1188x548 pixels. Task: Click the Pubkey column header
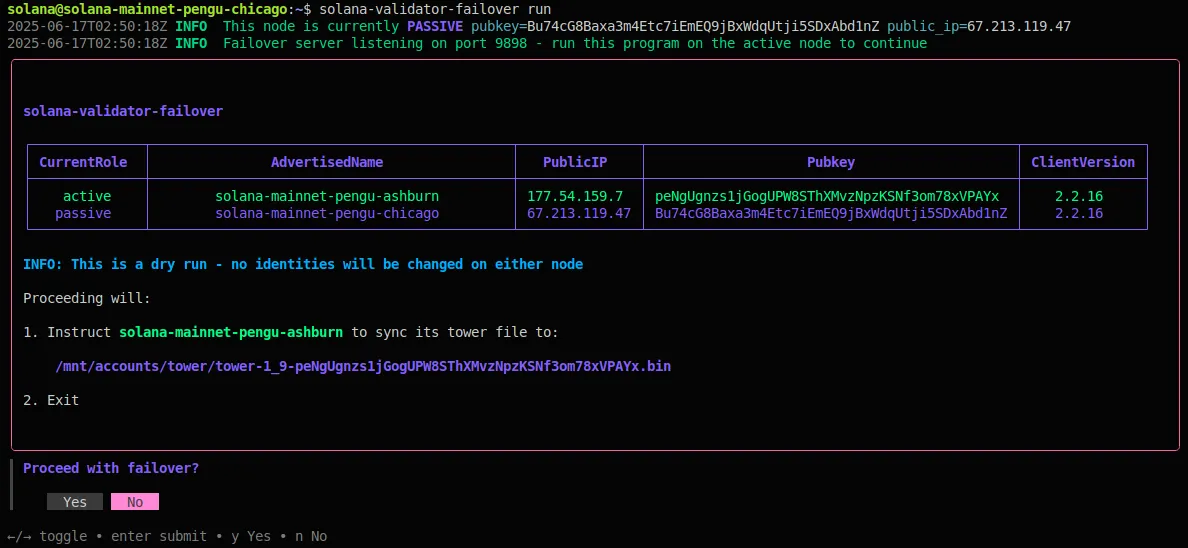click(x=831, y=162)
